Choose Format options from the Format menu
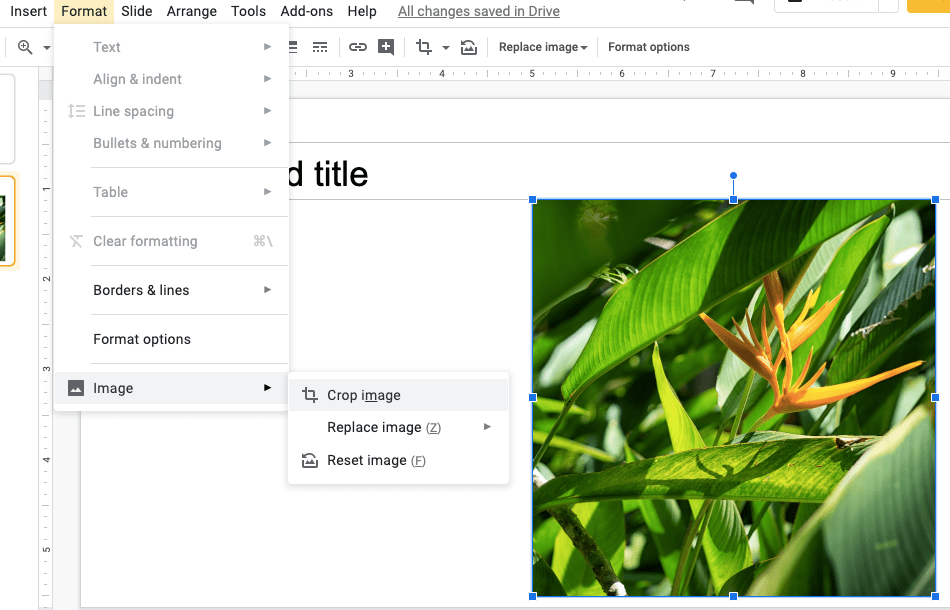The width and height of the screenshot is (950, 610). point(142,339)
